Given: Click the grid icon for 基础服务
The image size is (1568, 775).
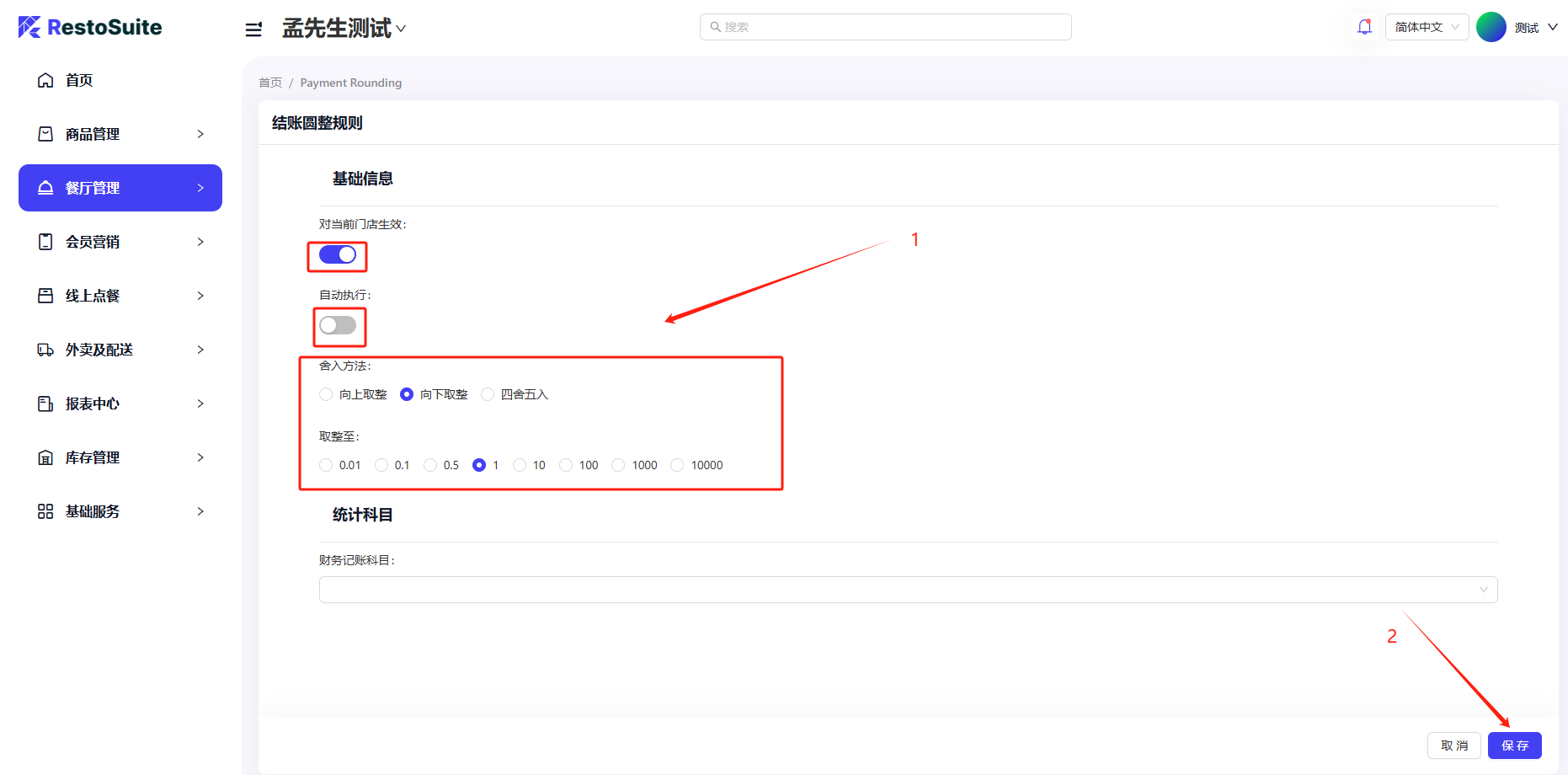Looking at the screenshot, I should 45,511.
